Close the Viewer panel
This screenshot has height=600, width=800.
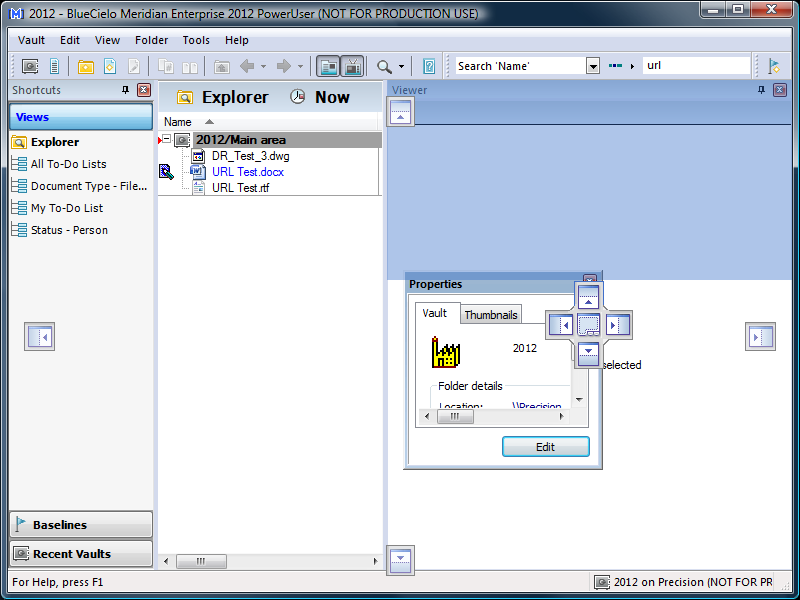tap(780, 90)
